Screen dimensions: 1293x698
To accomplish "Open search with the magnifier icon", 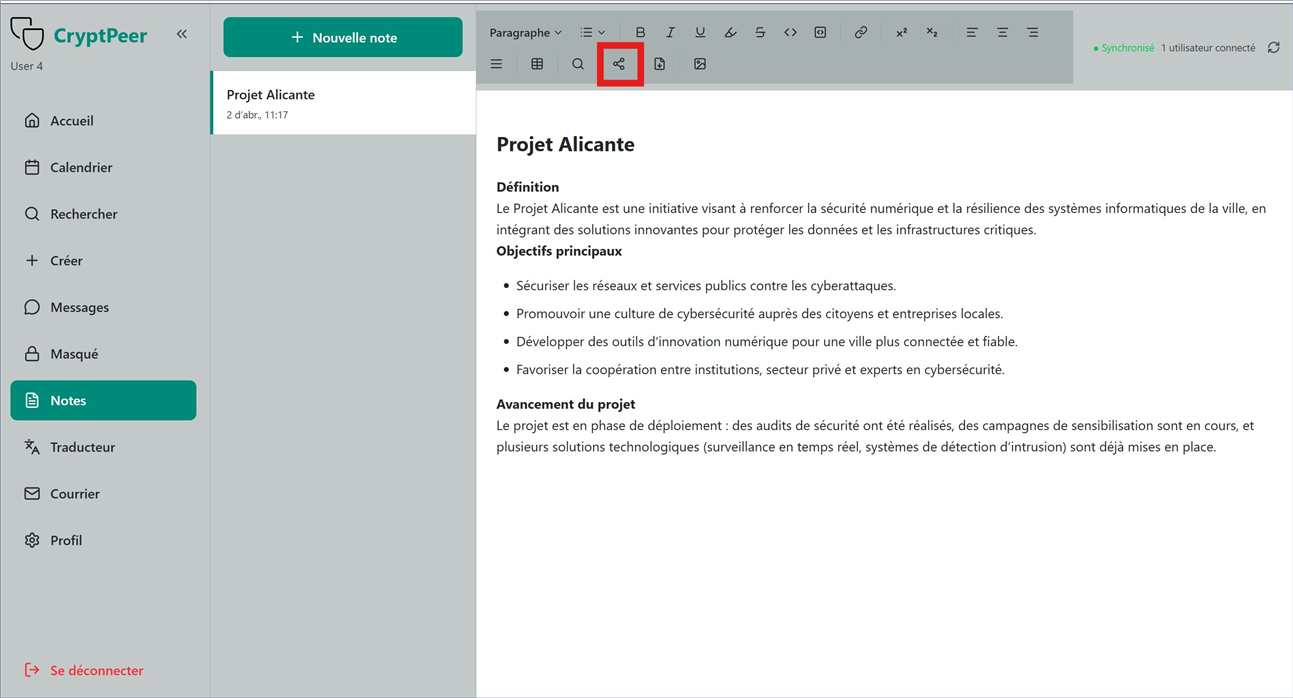I will 577,63.
